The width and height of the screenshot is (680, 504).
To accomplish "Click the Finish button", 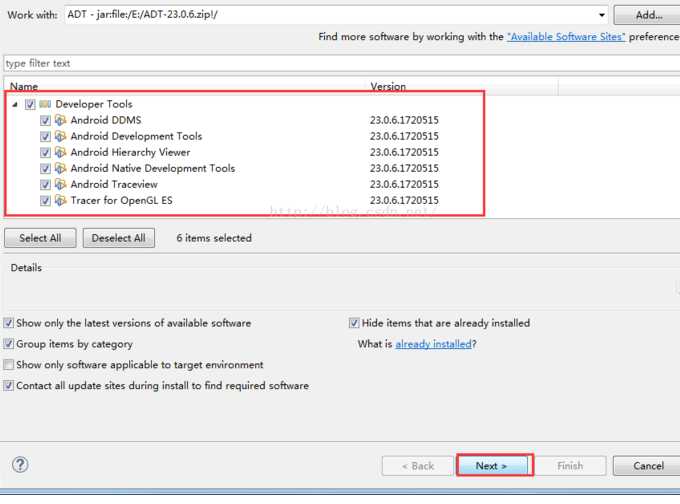I will [570, 466].
